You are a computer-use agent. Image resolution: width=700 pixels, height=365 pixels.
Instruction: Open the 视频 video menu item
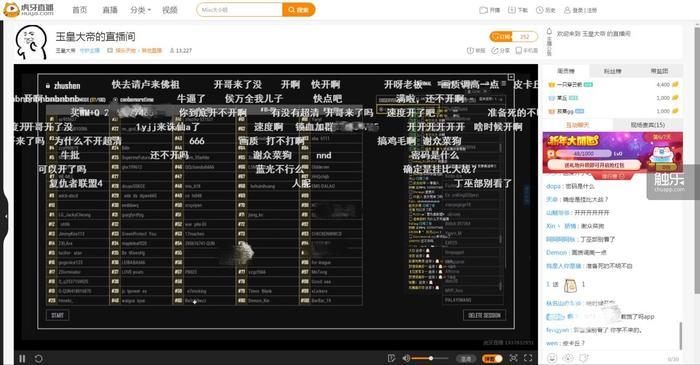click(170, 10)
